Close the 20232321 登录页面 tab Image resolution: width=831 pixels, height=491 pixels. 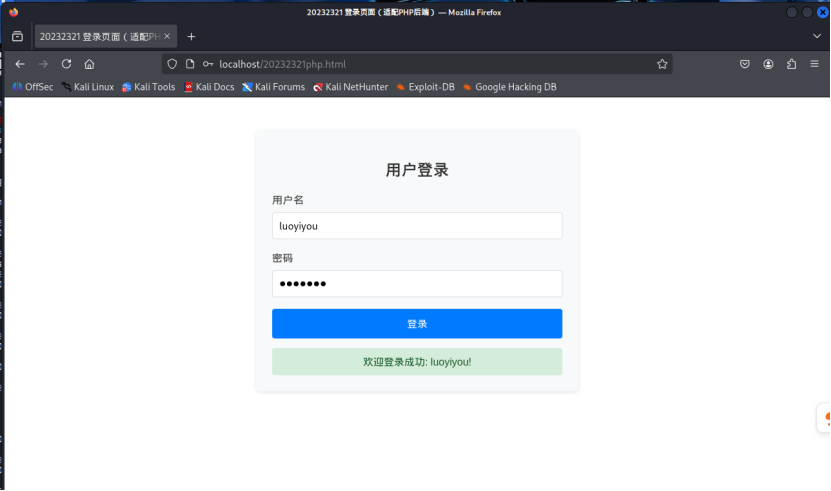pyautogui.click(x=167, y=36)
